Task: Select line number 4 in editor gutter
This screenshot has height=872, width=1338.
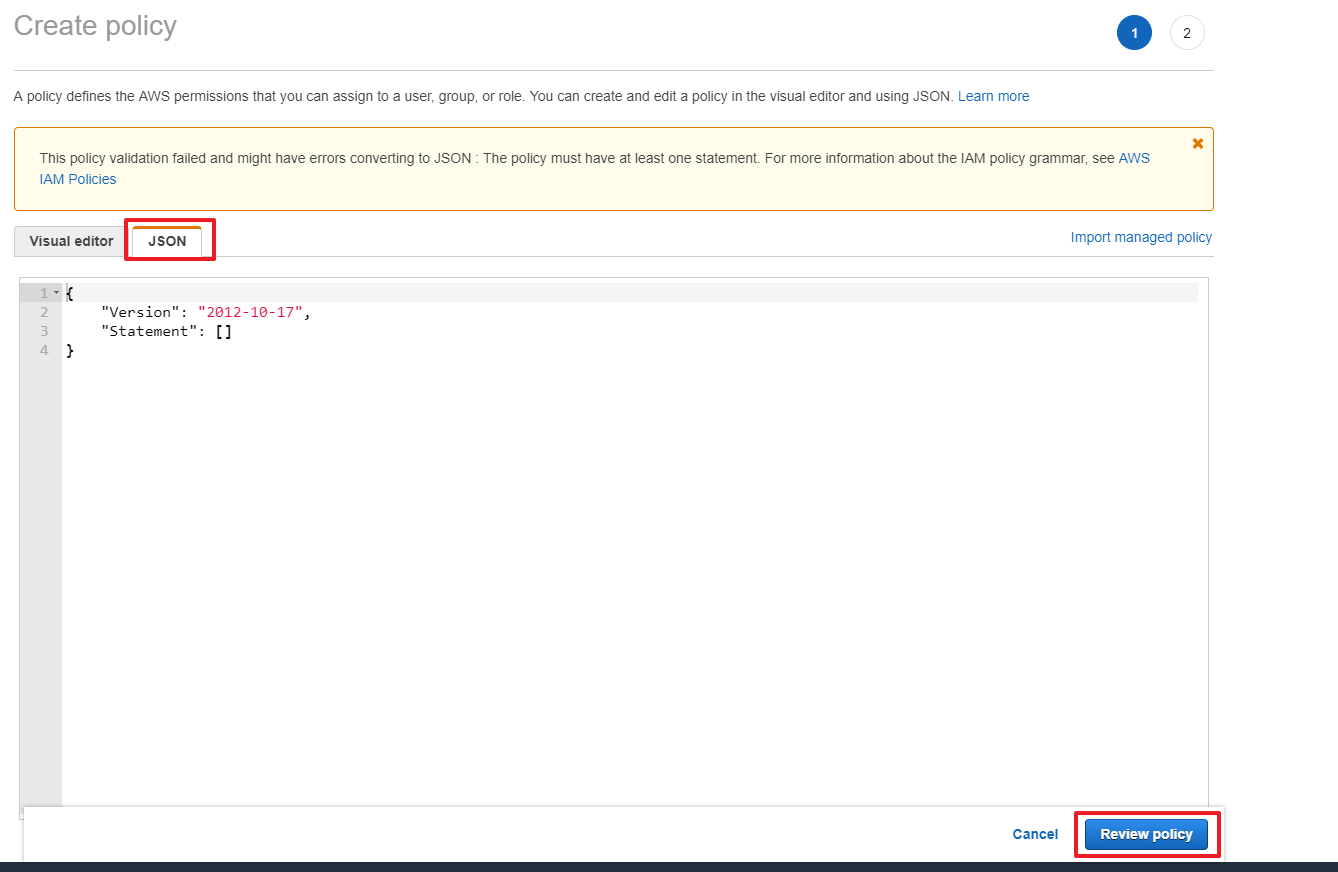Action: tap(44, 350)
